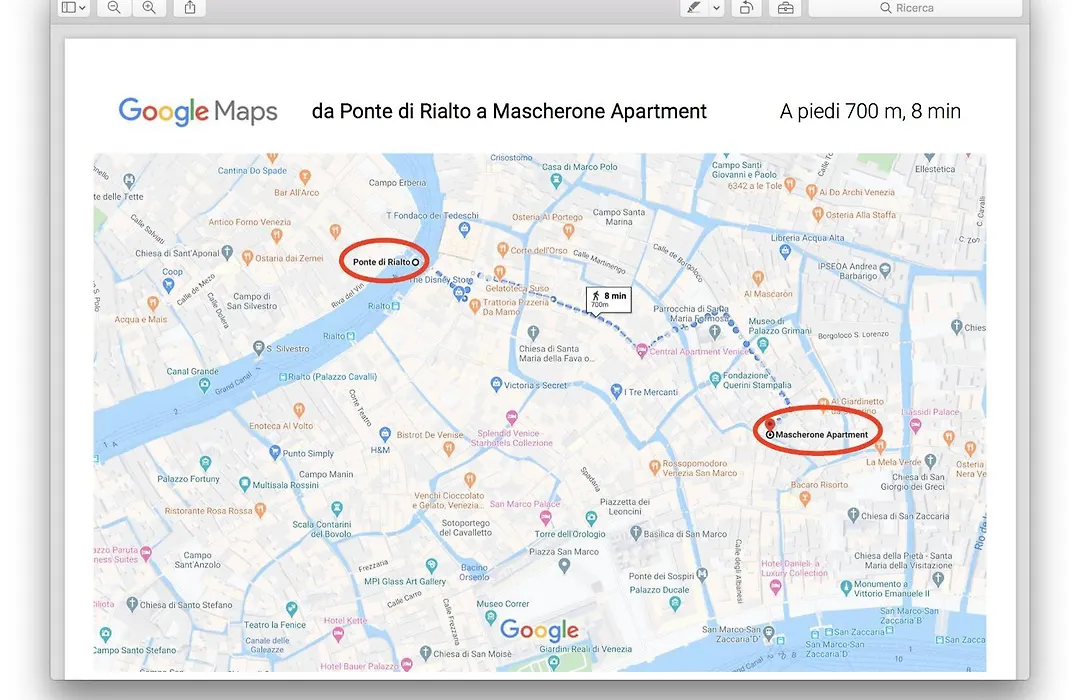
Task: Expand the highlight color dropdown arrow
Action: pyautogui.click(x=716, y=8)
